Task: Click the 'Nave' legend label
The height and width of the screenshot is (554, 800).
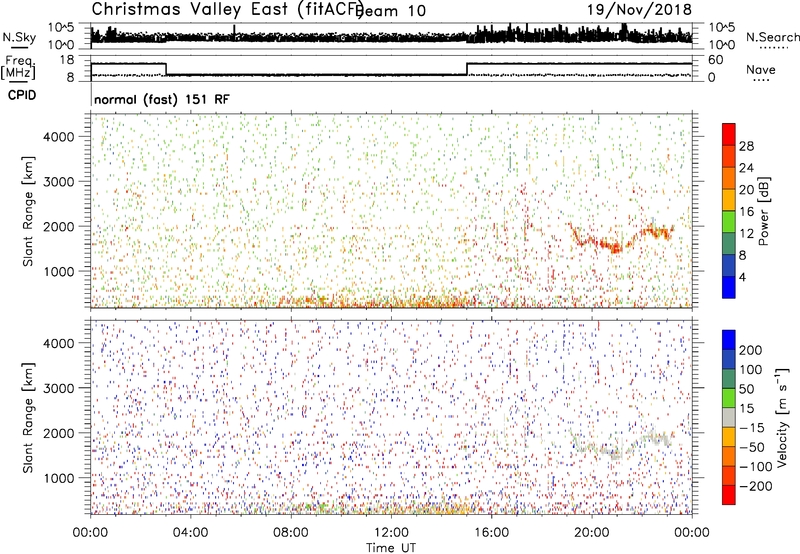Action: tap(761, 69)
